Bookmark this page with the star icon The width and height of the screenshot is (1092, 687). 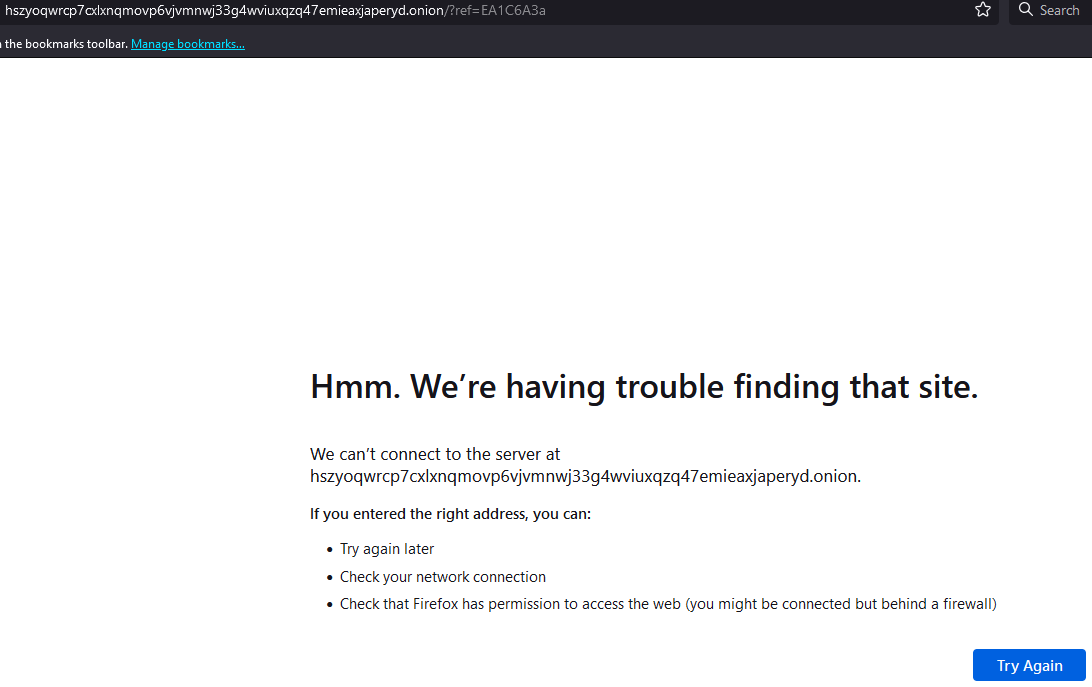983,10
